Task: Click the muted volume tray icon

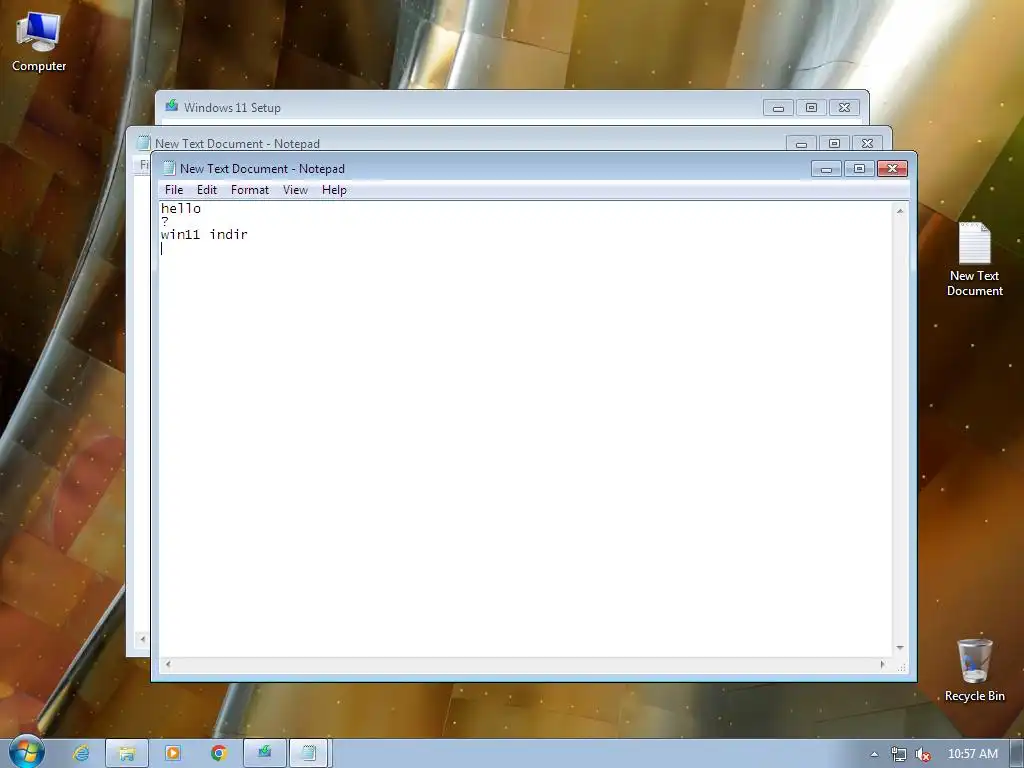Action: (x=923, y=754)
